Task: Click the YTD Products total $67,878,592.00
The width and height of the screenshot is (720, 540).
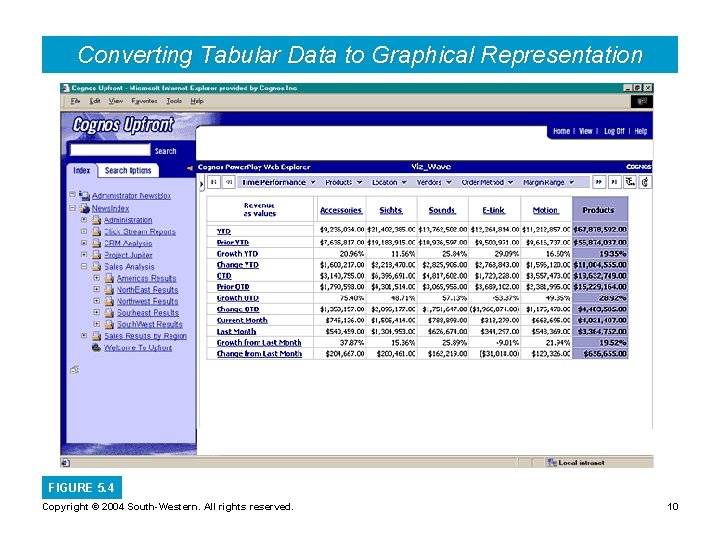Action: (600, 230)
